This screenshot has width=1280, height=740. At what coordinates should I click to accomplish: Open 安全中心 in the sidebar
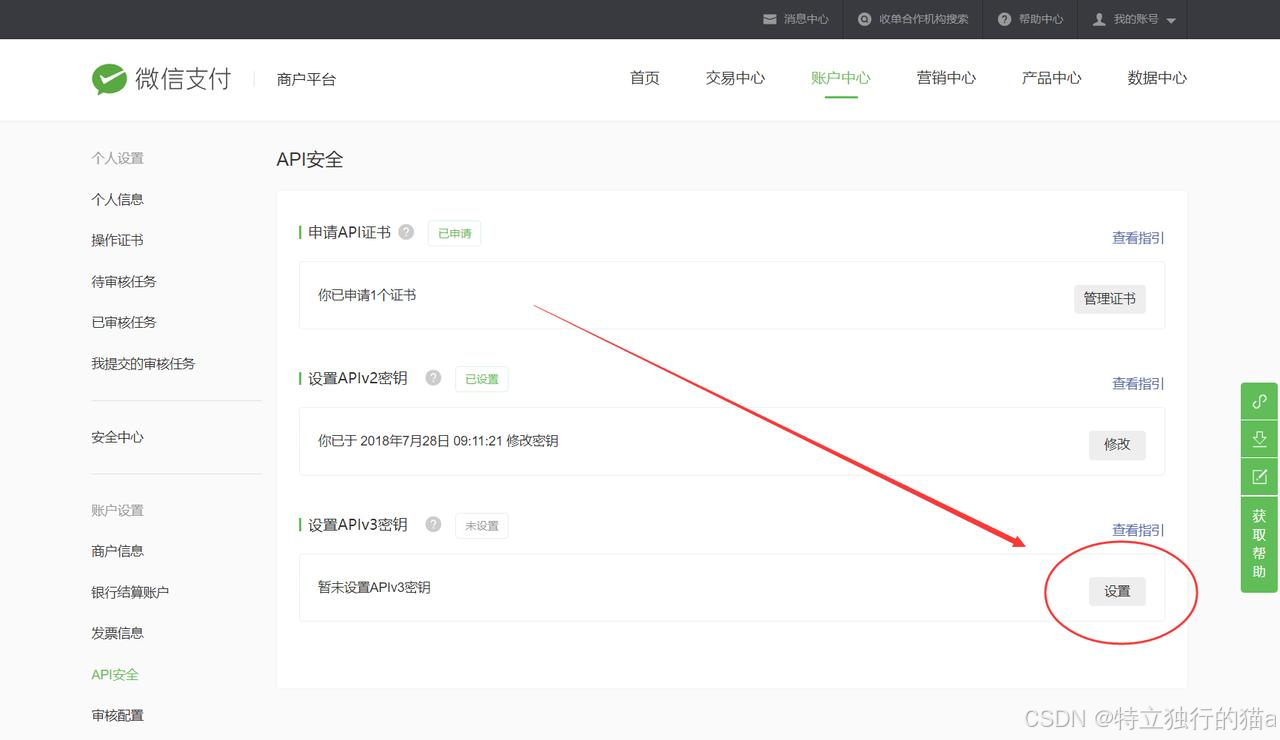coord(118,437)
